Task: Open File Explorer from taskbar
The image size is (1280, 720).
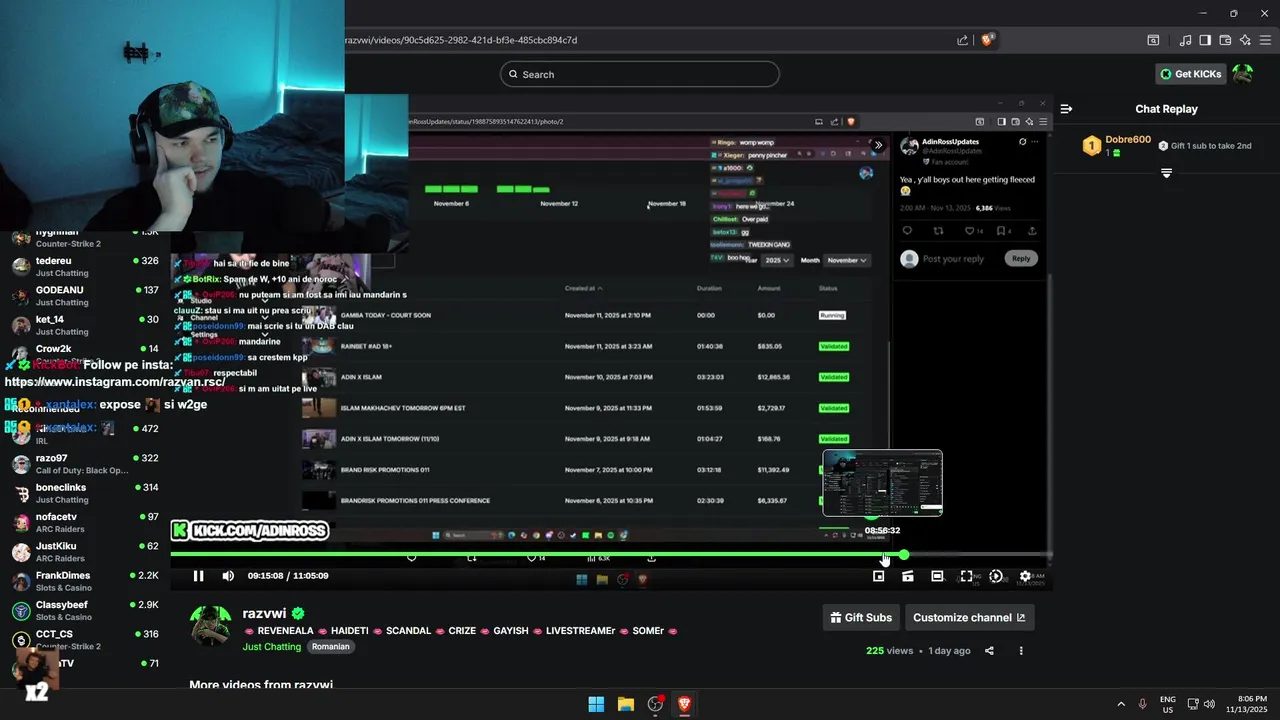Action: coord(626,704)
